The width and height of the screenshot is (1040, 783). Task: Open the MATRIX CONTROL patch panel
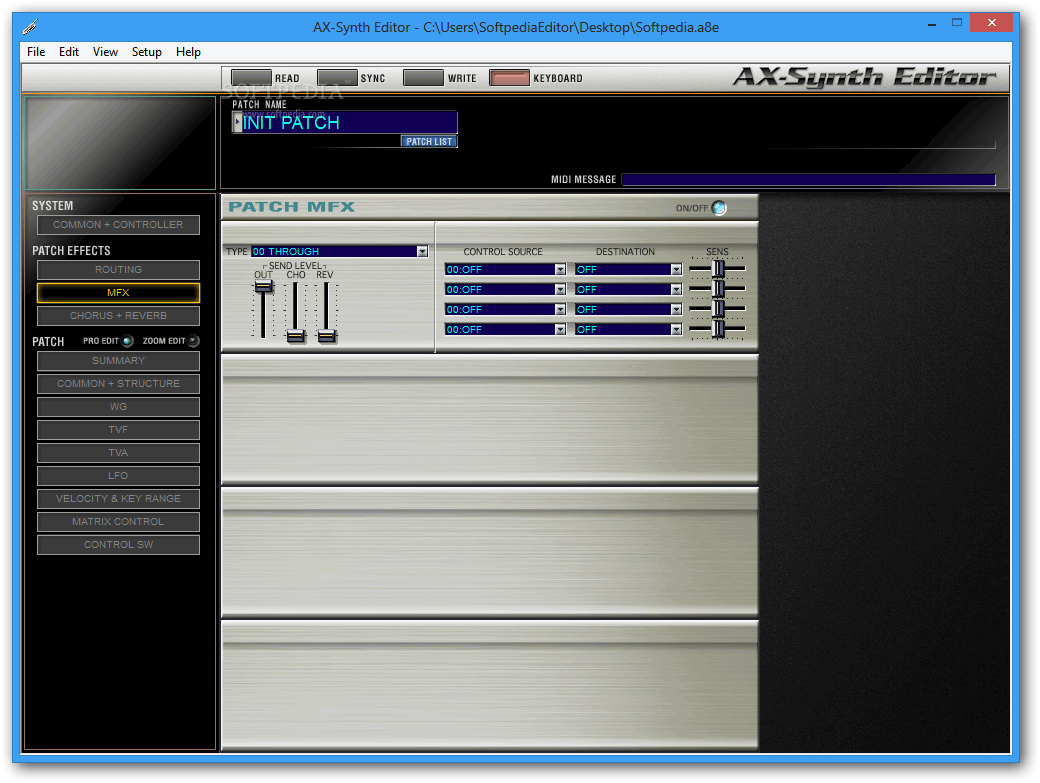[117, 521]
